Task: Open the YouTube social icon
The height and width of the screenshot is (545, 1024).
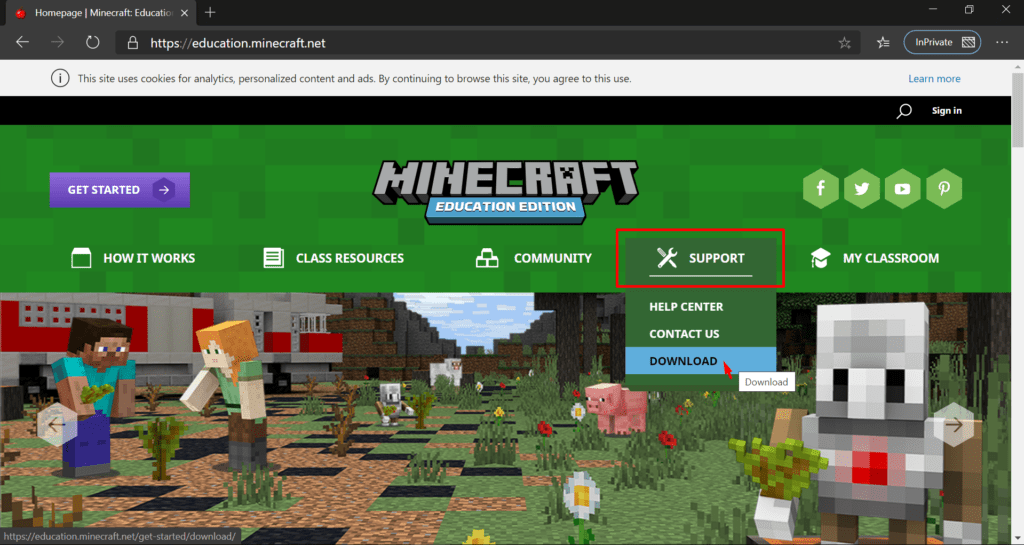Action: [x=902, y=189]
